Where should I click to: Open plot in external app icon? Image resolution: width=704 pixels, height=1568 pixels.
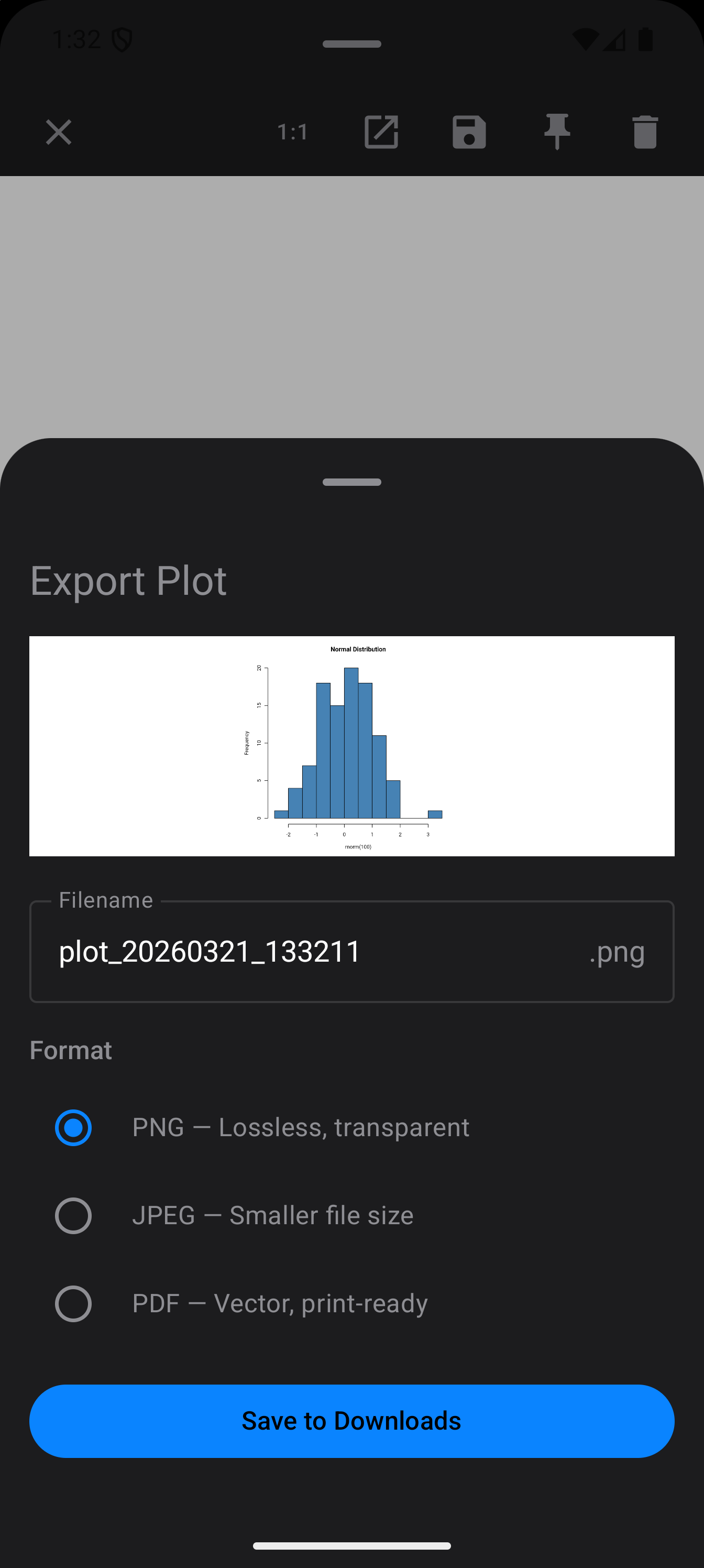381,132
